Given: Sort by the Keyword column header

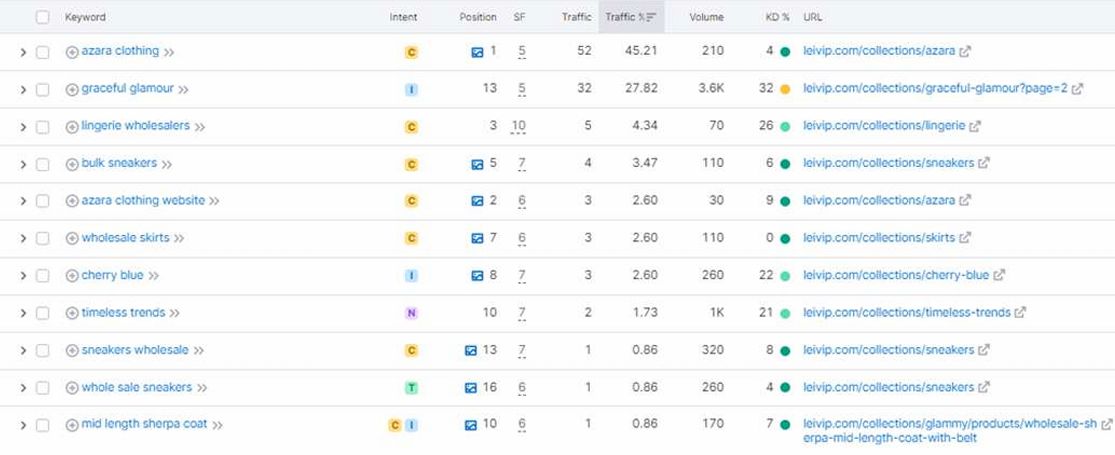Looking at the screenshot, I should [85, 17].
